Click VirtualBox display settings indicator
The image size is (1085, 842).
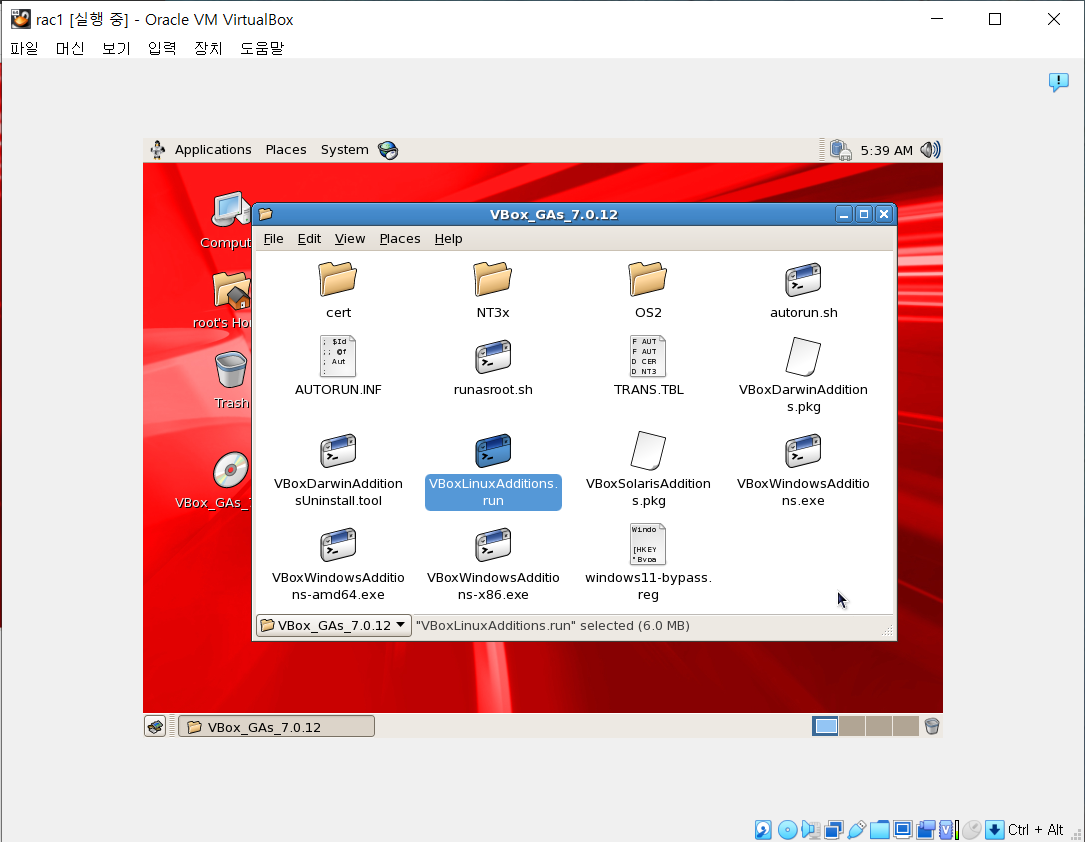[902, 830]
